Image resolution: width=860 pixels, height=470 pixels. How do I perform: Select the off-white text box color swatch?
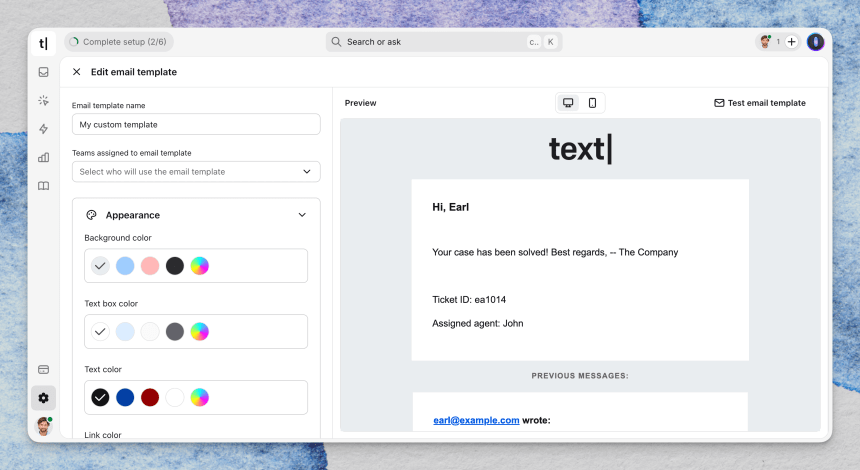tap(150, 332)
